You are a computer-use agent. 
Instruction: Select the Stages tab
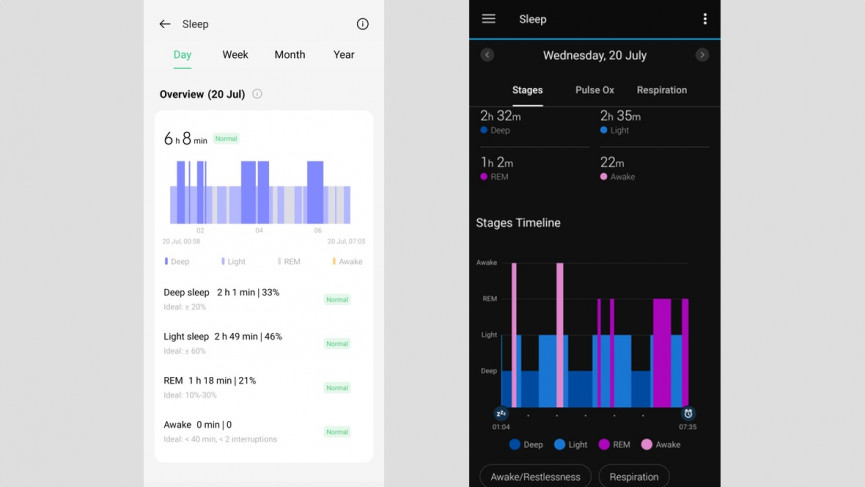click(x=527, y=90)
